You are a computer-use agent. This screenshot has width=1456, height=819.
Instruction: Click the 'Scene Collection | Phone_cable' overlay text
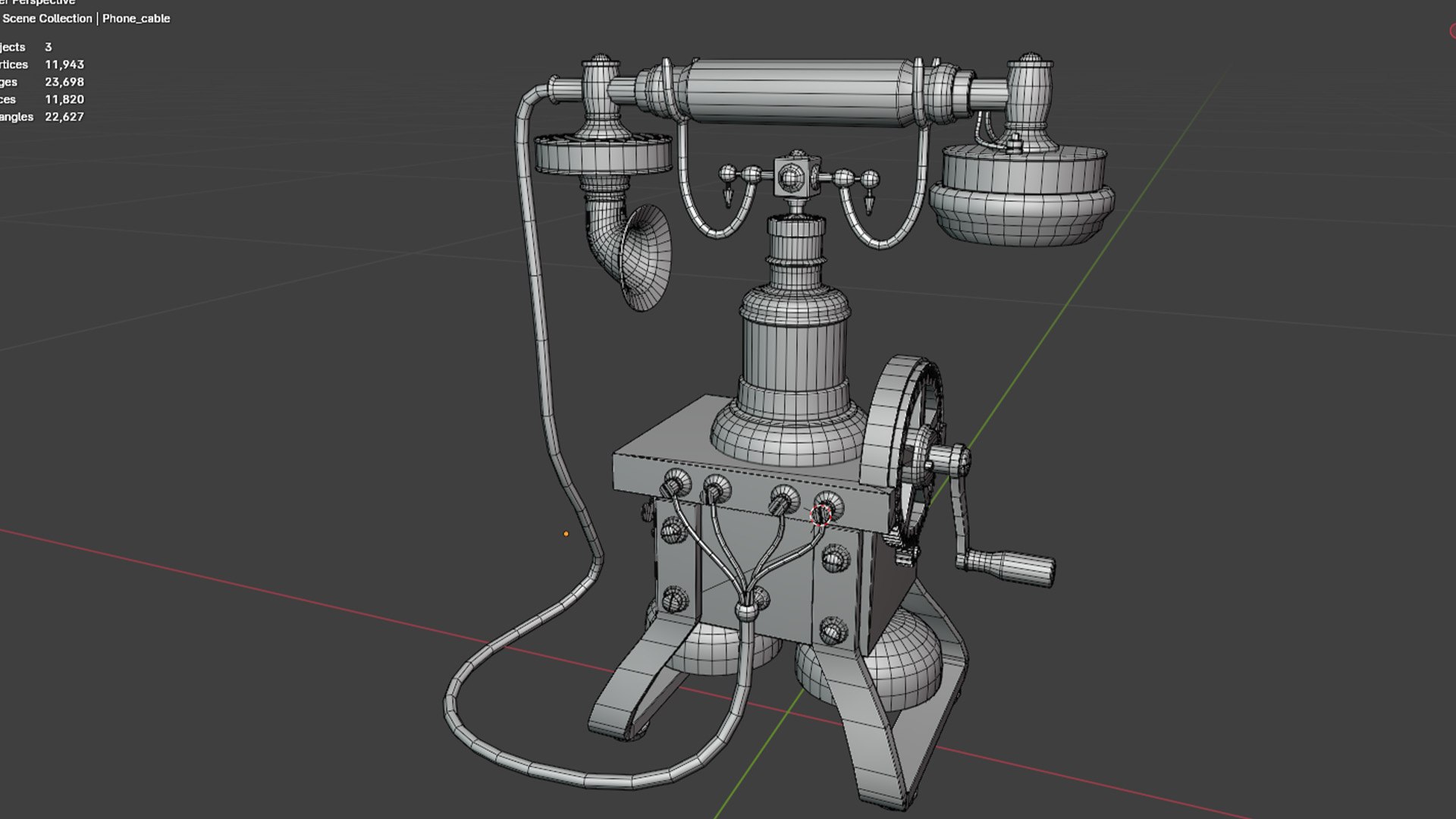(x=86, y=18)
